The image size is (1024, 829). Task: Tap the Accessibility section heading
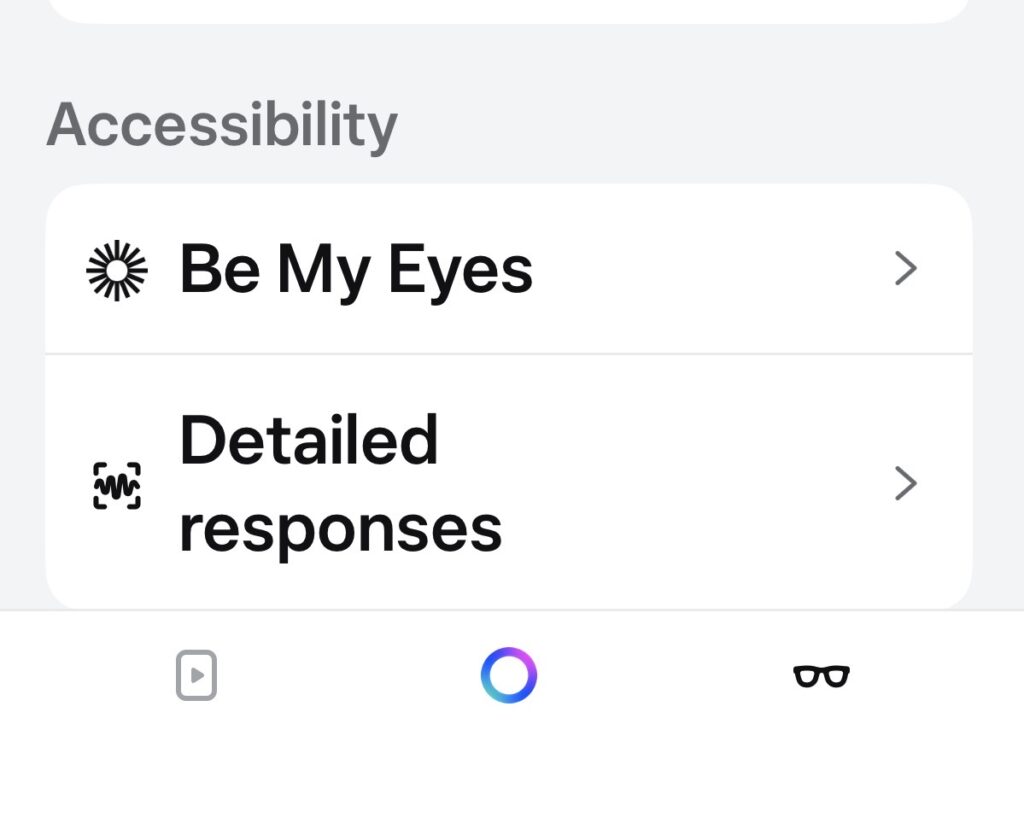coord(222,125)
